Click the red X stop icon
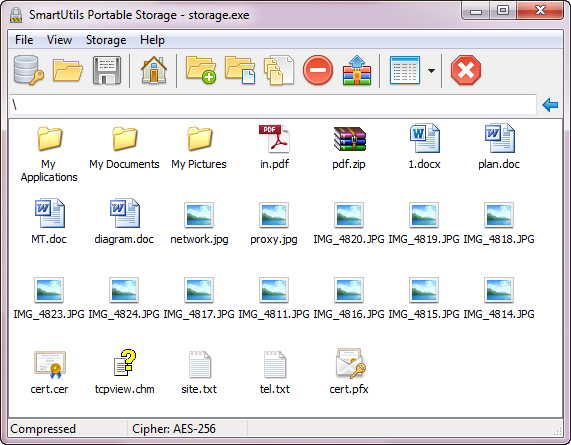This screenshot has height=445, width=571. click(x=466, y=70)
